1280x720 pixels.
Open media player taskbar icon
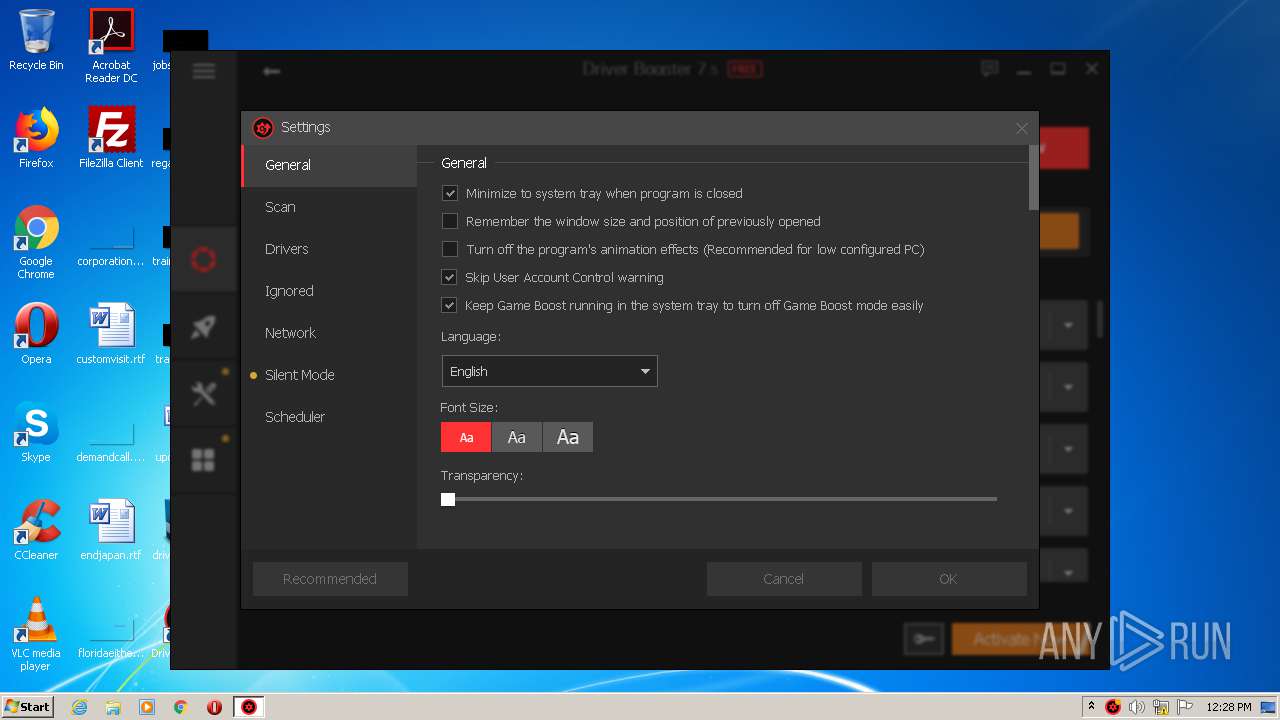[147, 707]
